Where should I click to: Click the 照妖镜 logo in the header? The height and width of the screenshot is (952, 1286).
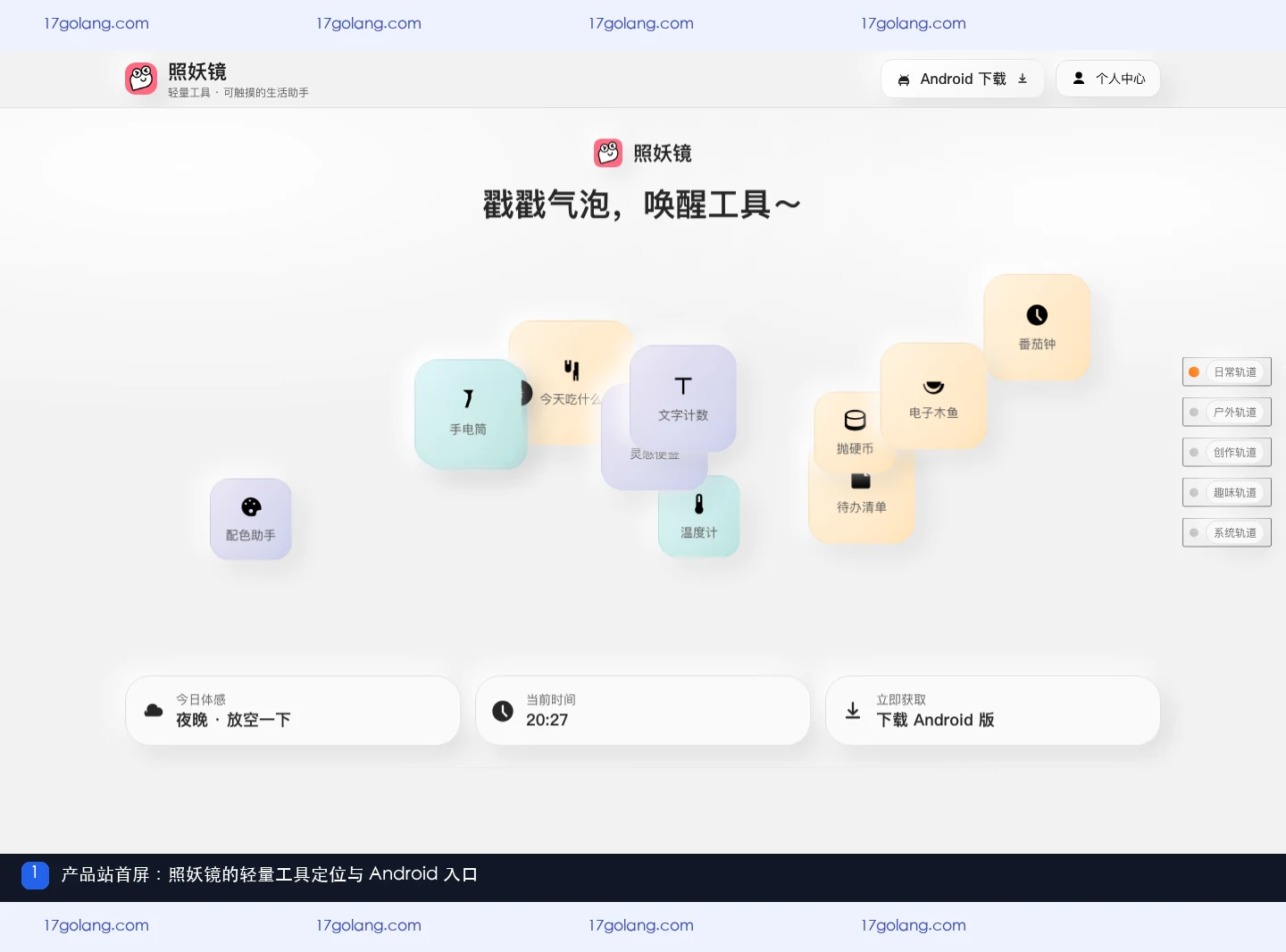pos(141,79)
